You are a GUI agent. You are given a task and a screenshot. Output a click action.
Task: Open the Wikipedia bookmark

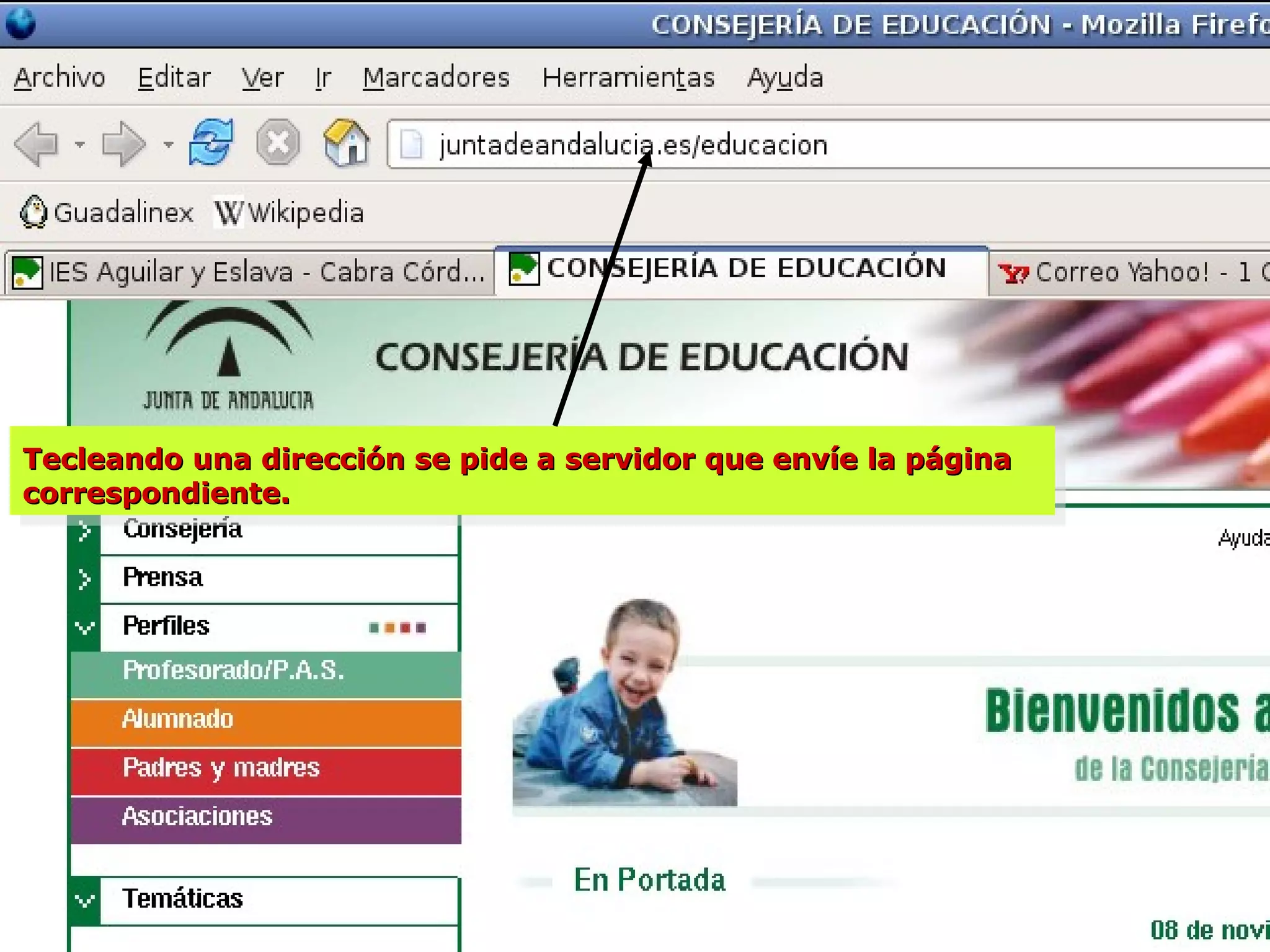point(289,213)
